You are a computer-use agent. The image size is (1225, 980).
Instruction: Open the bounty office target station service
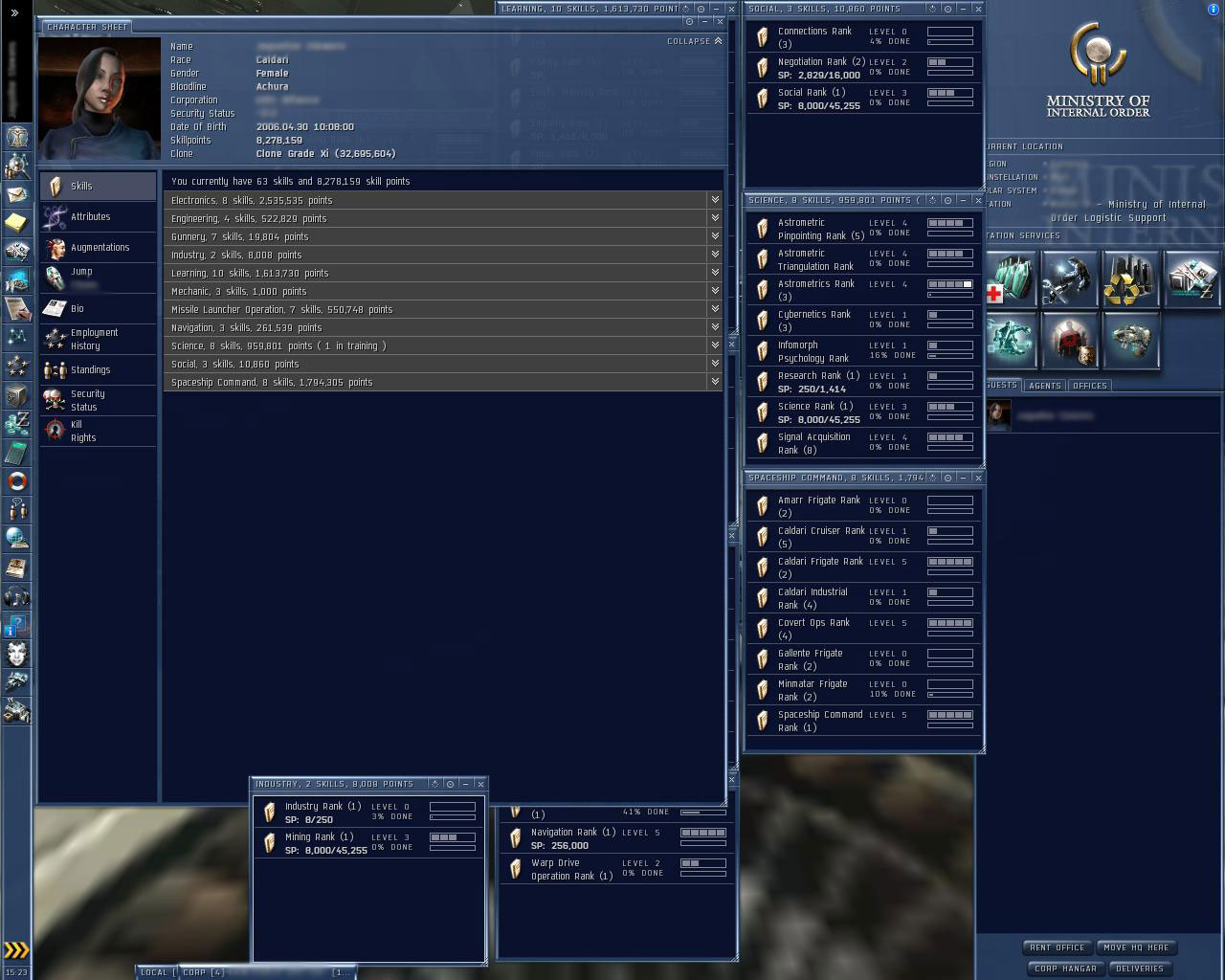[x=1069, y=340]
